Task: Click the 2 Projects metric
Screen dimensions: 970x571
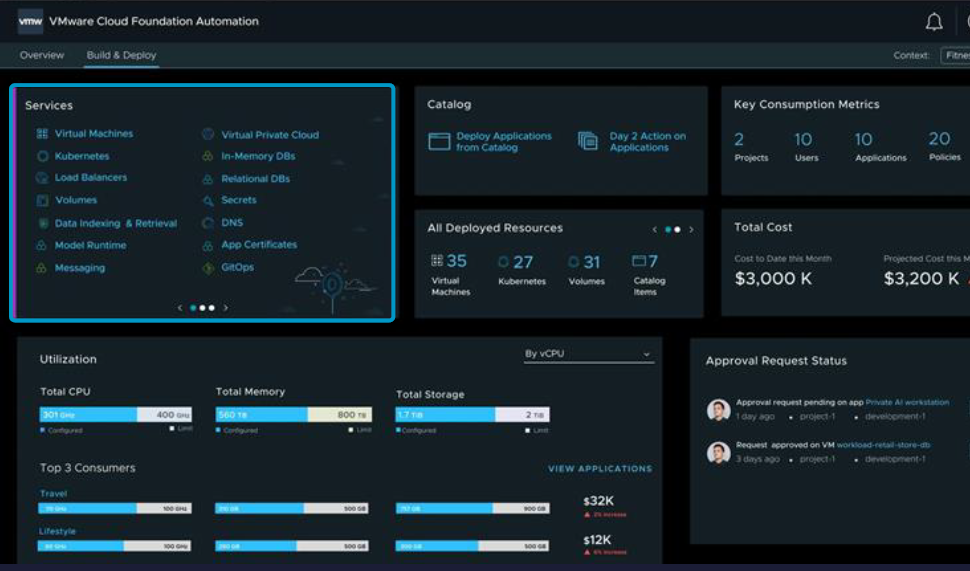Action: click(x=751, y=147)
